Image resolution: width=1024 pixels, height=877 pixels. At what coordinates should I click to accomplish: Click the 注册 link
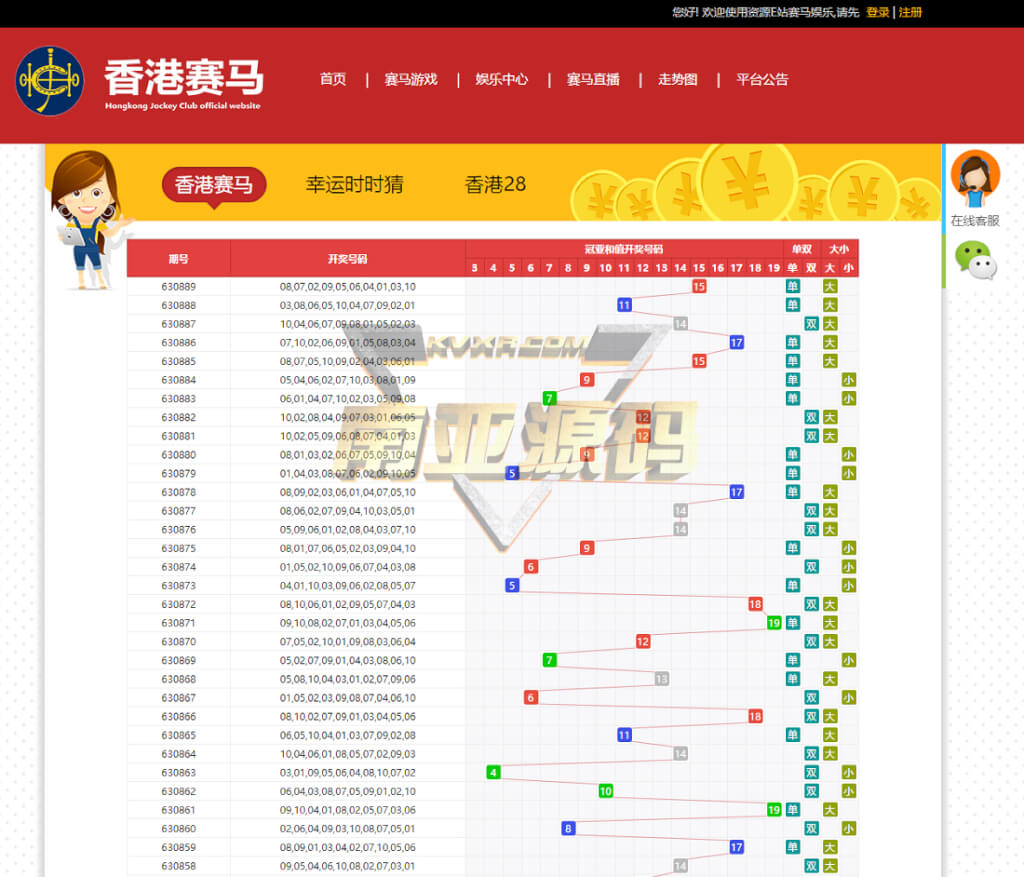[910, 12]
